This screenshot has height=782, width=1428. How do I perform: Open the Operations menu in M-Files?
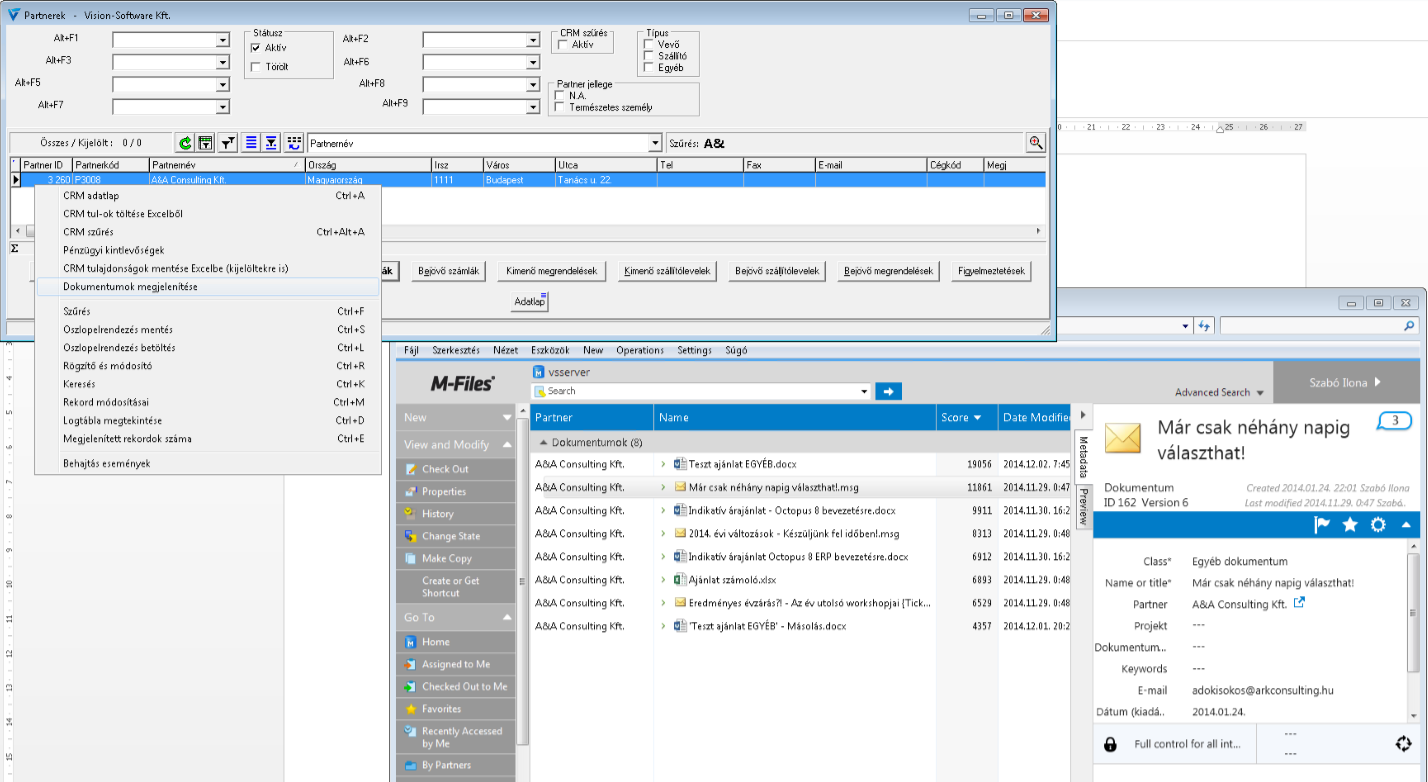click(x=639, y=351)
